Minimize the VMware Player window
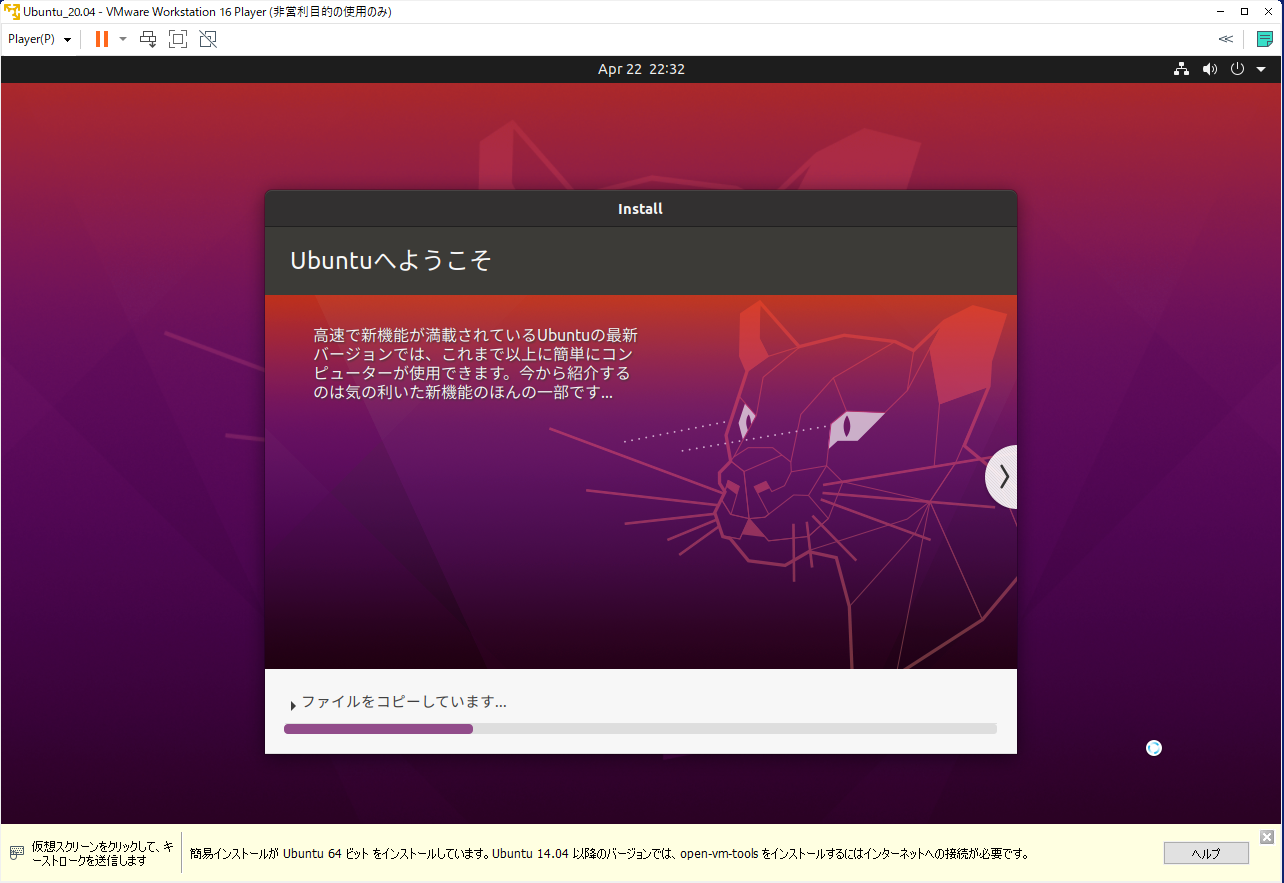The width and height of the screenshot is (1284, 883). click(x=1219, y=12)
